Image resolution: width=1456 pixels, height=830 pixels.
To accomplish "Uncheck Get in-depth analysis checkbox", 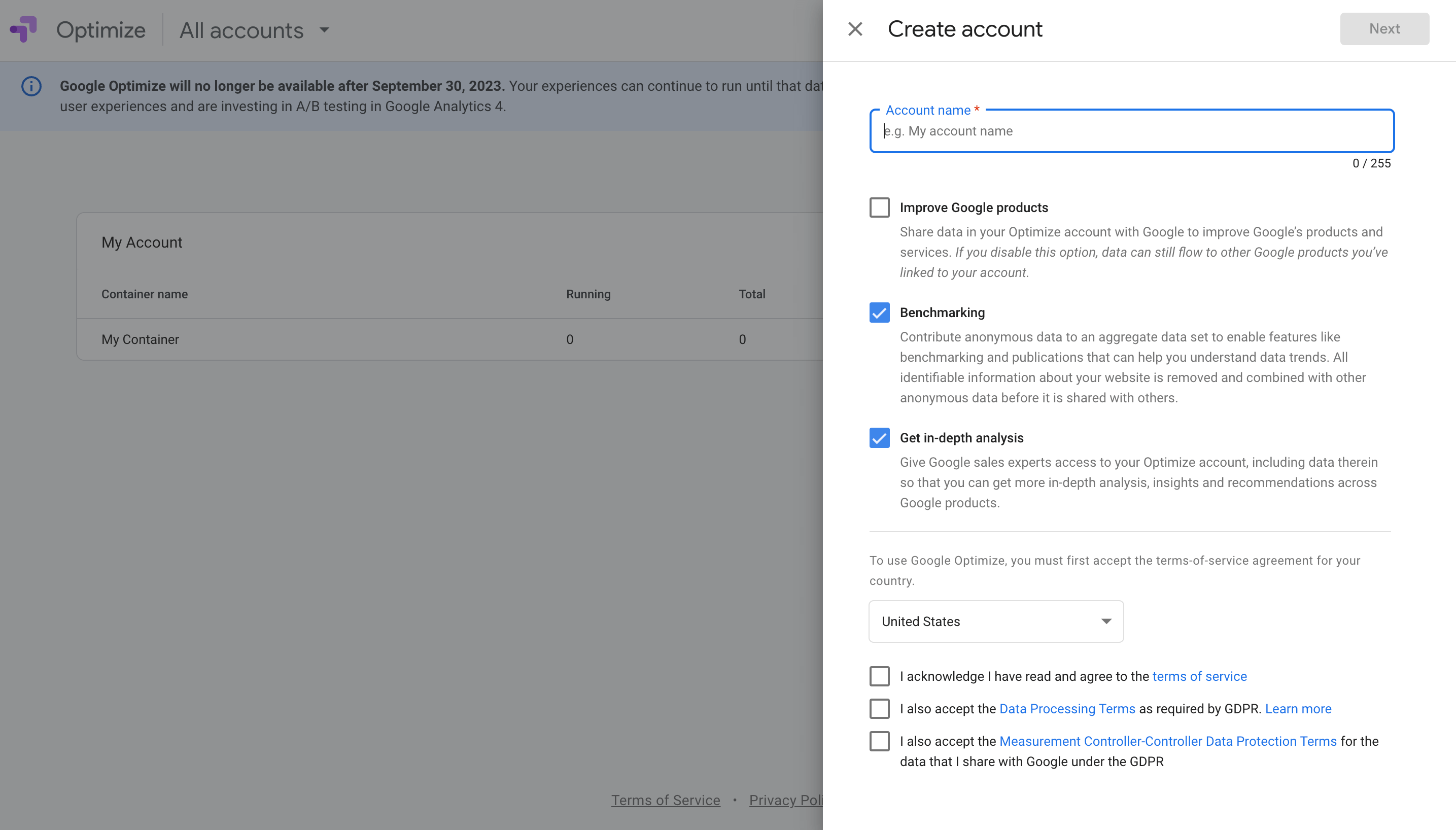I will [x=879, y=438].
